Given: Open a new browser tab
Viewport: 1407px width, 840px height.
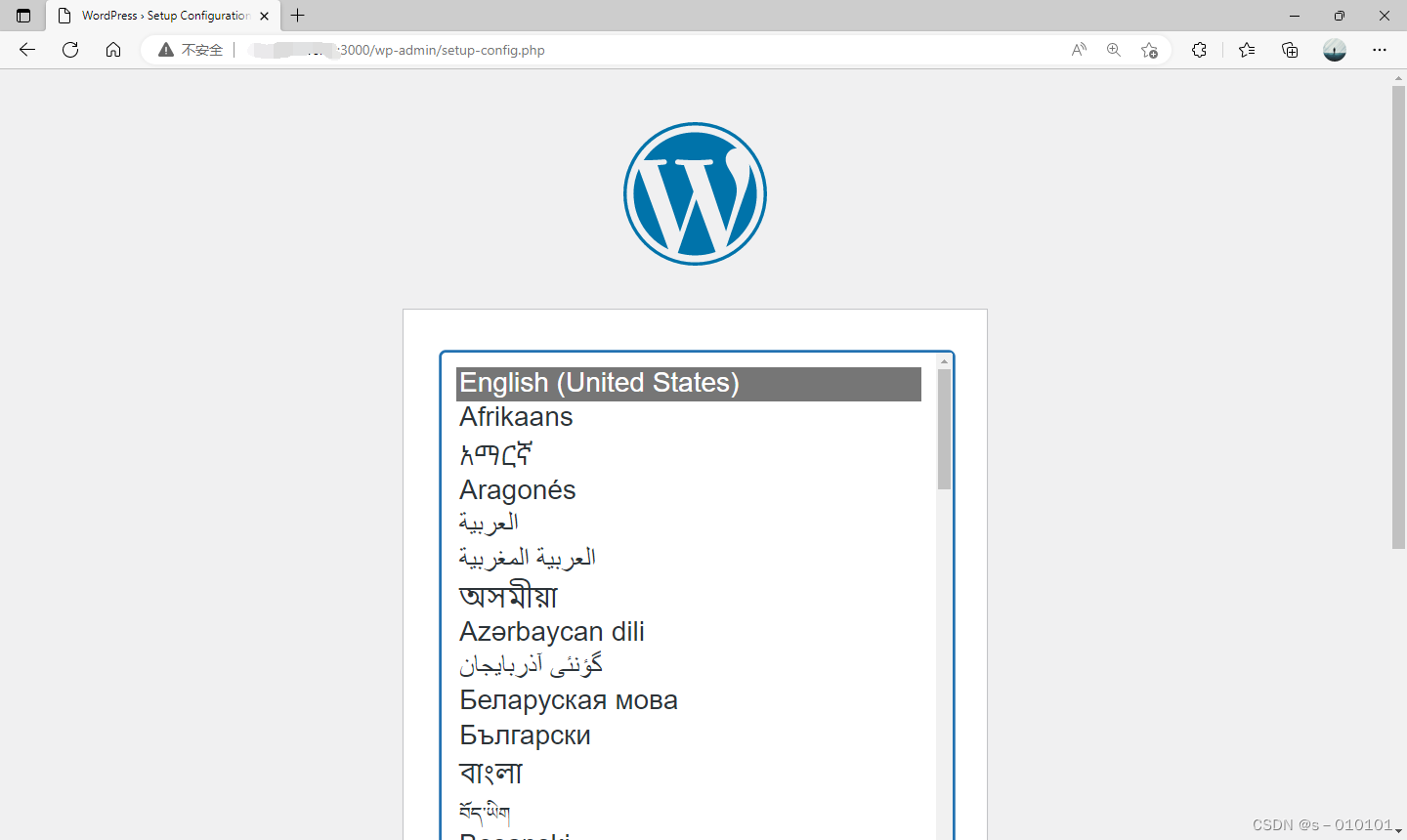Looking at the screenshot, I should coord(298,16).
